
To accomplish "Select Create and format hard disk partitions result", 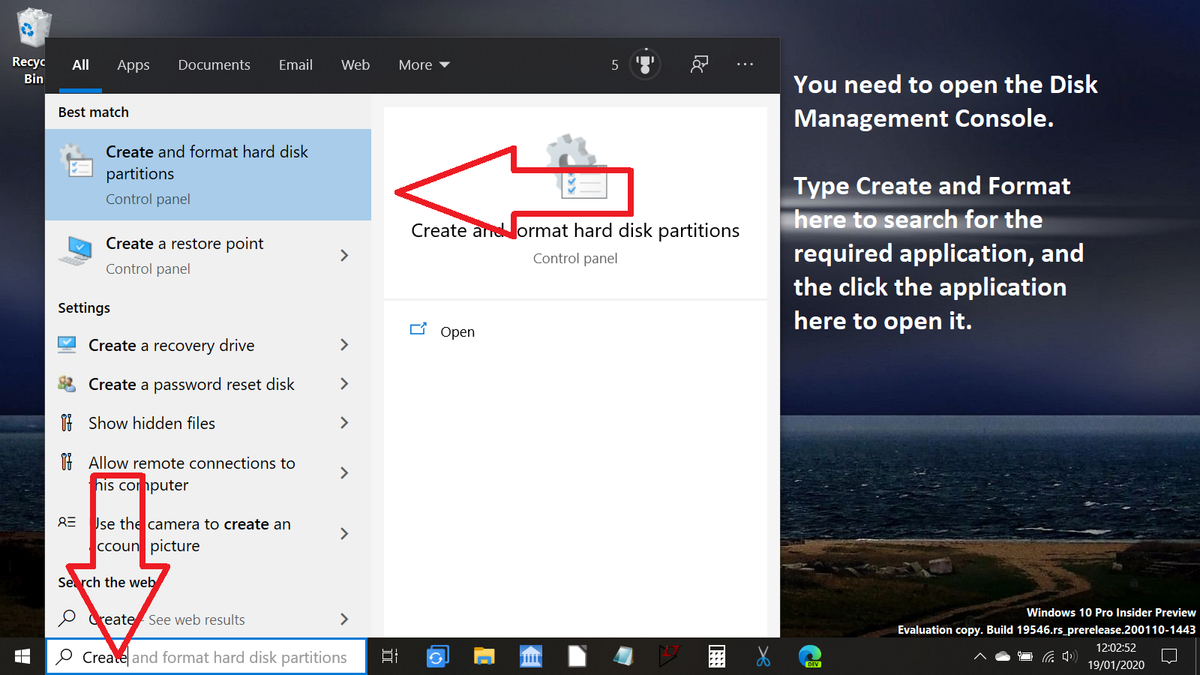I will tap(207, 174).
